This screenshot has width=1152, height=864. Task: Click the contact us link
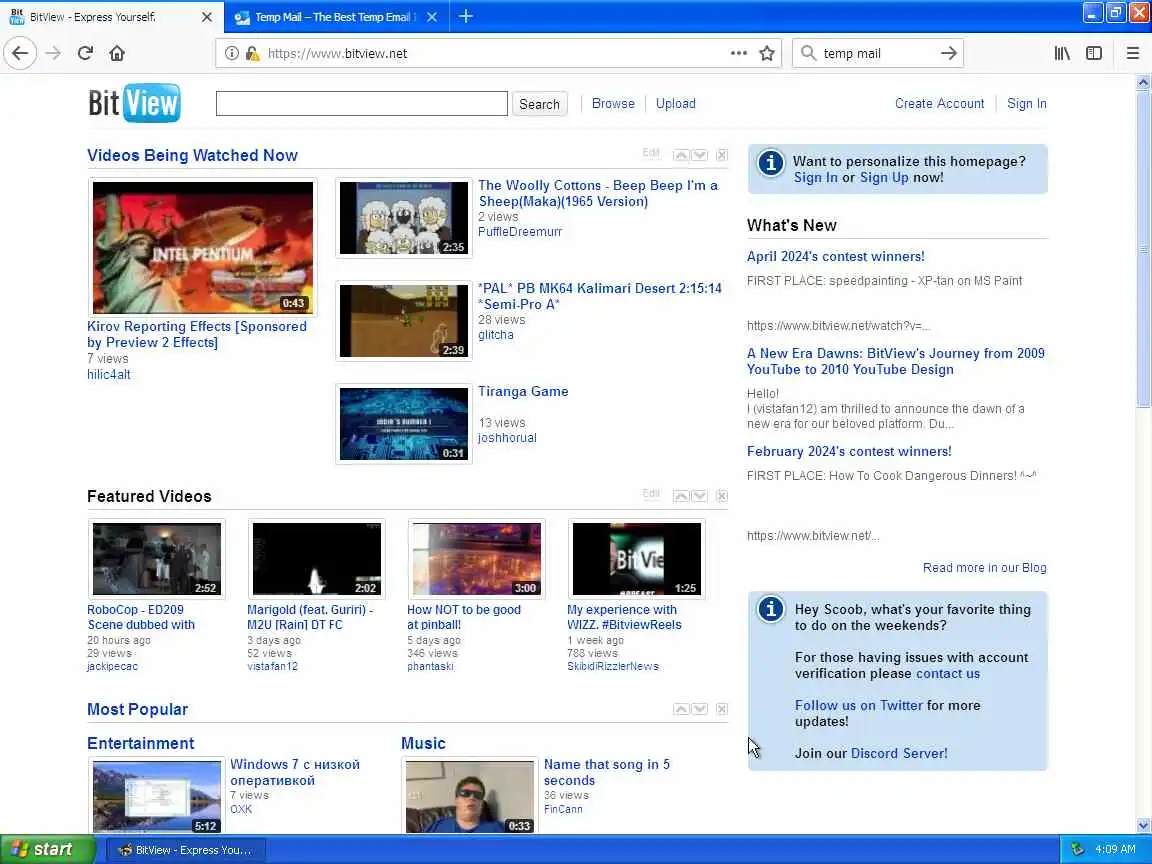(x=948, y=674)
